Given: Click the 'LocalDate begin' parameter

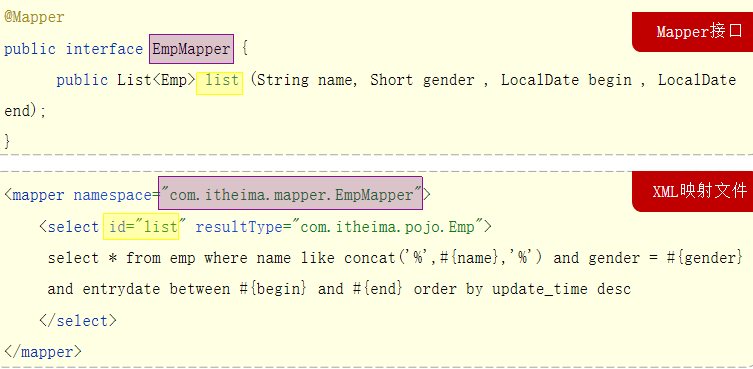Looking at the screenshot, I should coord(566,80).
